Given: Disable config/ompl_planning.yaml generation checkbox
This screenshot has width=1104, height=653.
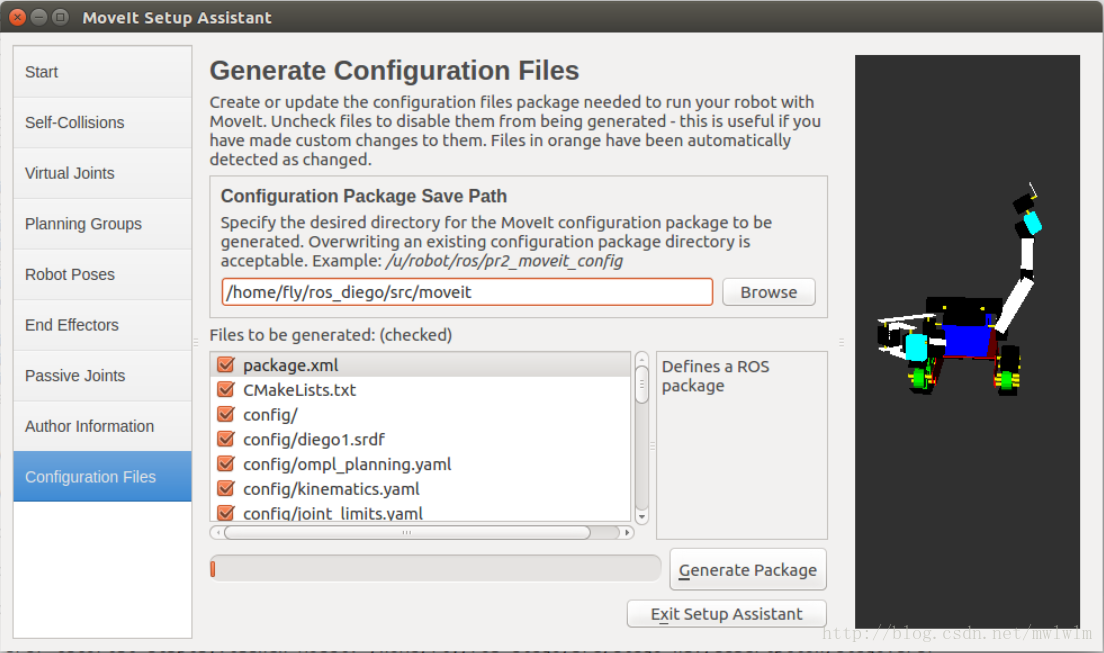Looking at the screenshot, I should 226,464.
